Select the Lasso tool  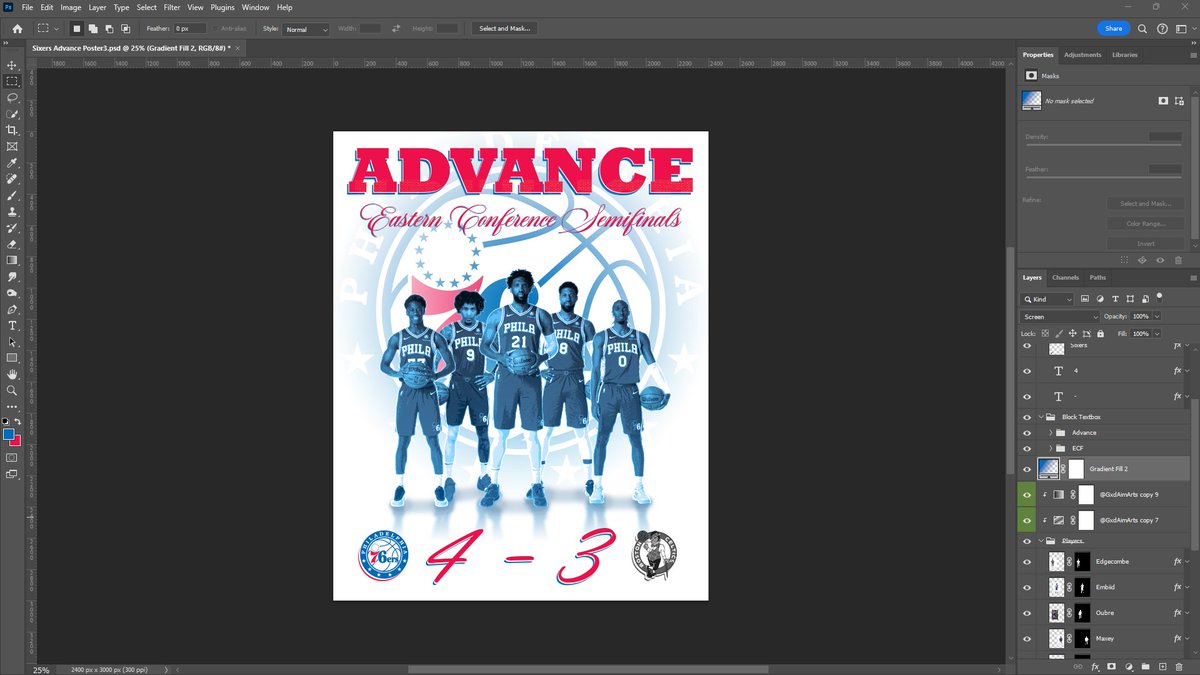pos(12,98)
